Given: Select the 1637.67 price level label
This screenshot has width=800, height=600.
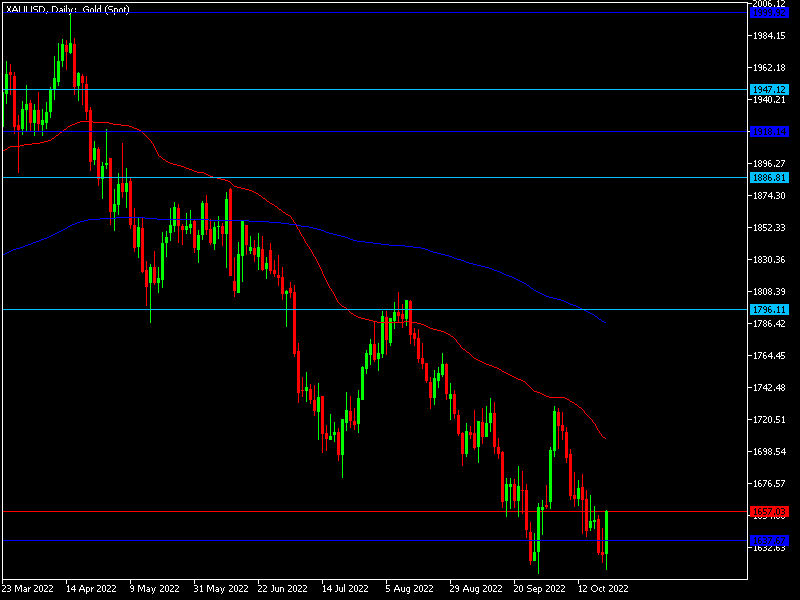Looking at the screenshot, I should tap(769, 540).
